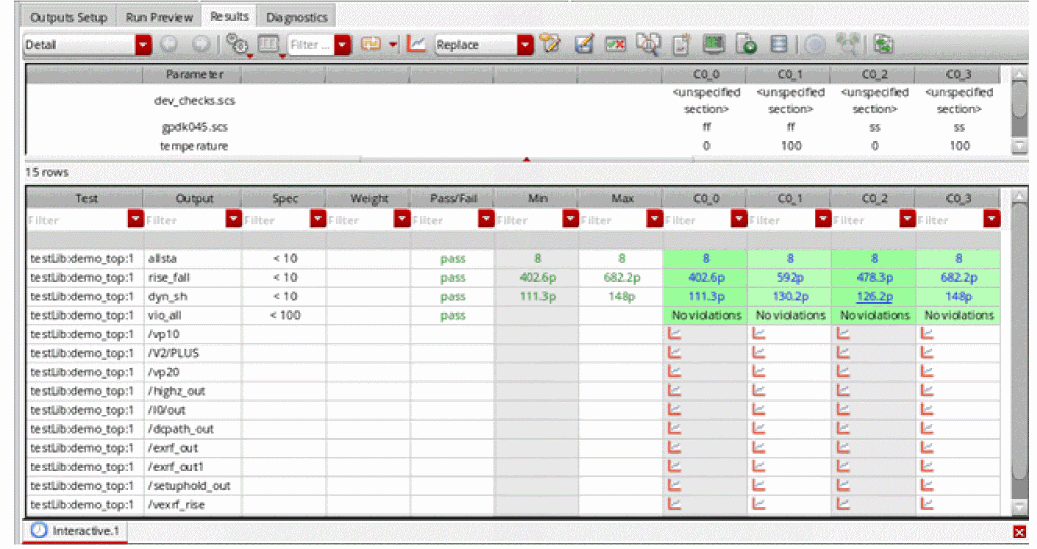The height and width of the screenshot is (549, 1037).
Task: Select the 402.6p cell under C0_0
Action: pyautogui.click(x=706, y=277)
